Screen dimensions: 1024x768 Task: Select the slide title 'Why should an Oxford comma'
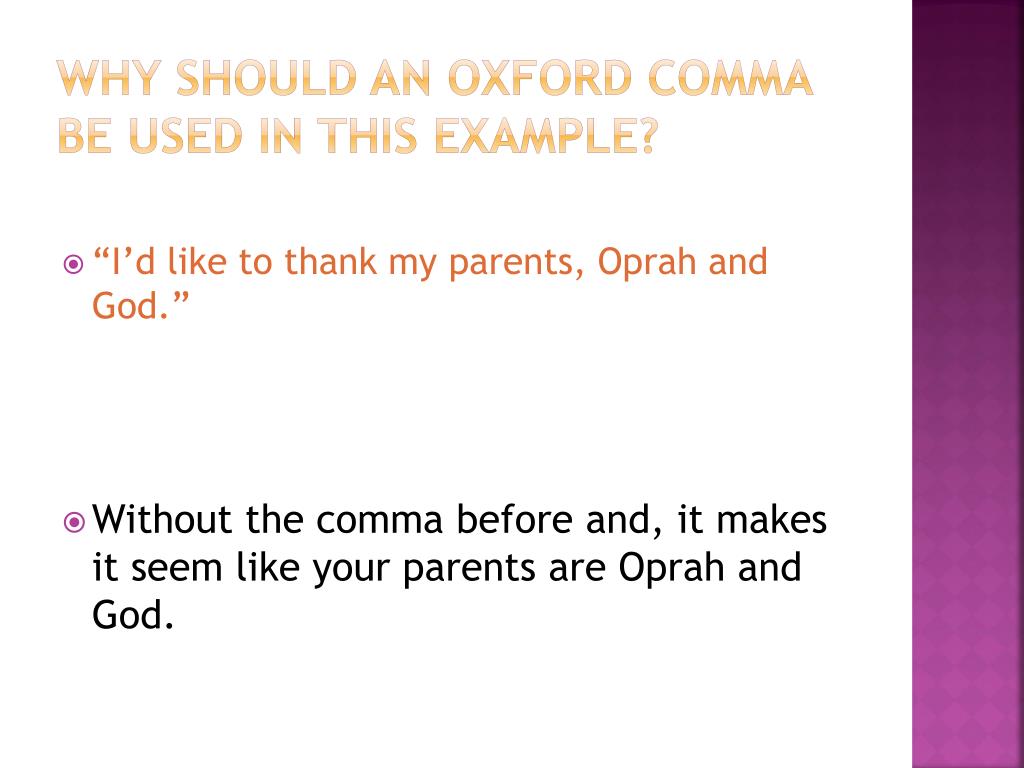coord(435,78)
